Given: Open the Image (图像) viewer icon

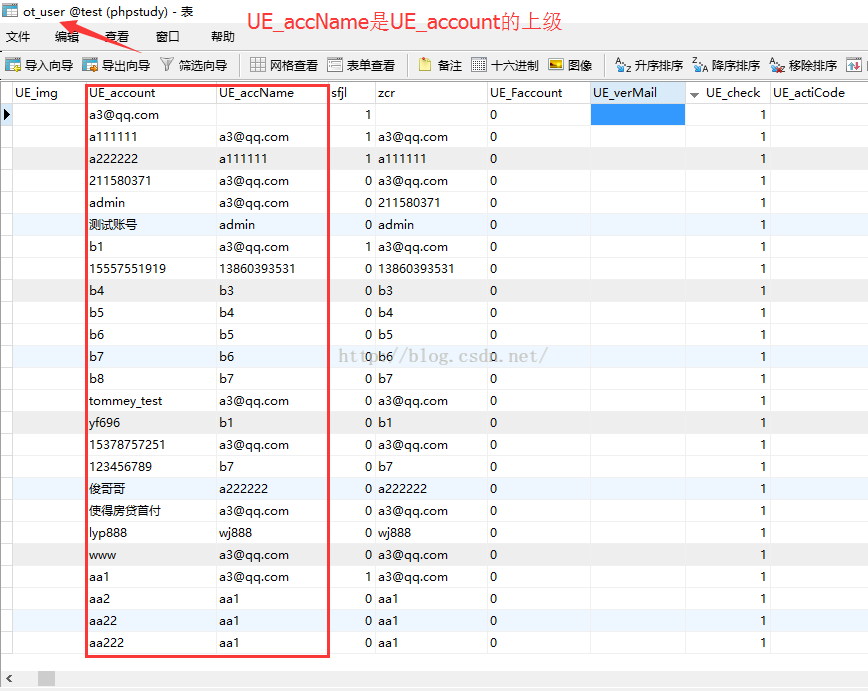Looking at the screenshot, I should point(556,65).
